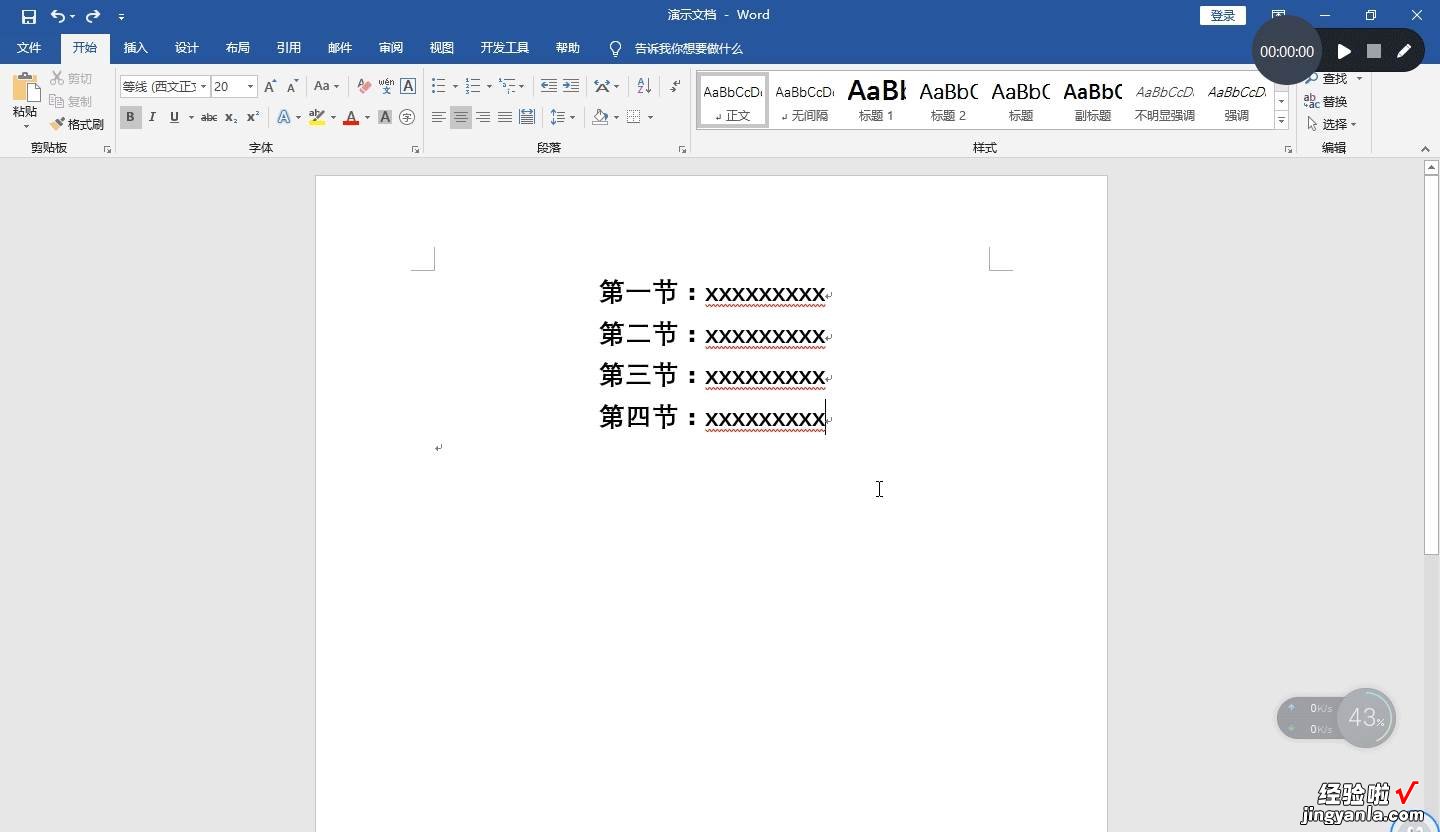Viewport: 1440px width, 832px height.
Task: Click 替换 (Replace) in editing group
Action: [x=1326, y=101]
